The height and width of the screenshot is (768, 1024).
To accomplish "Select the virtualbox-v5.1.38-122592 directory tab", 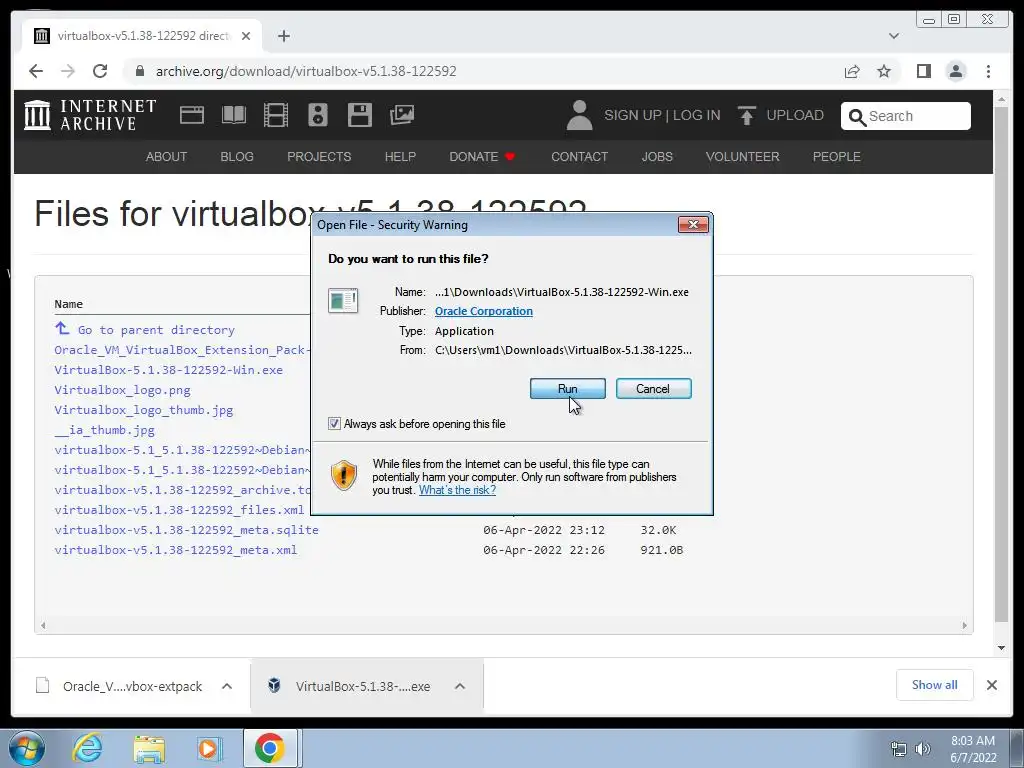I will tap(142, 36).
